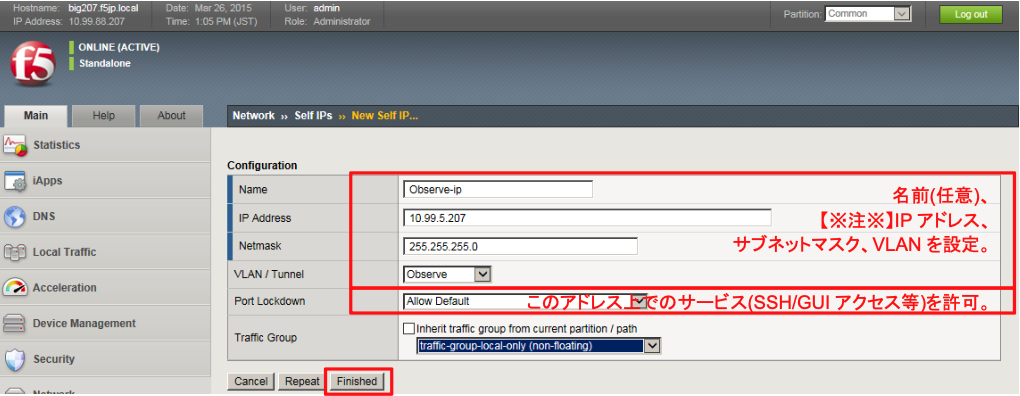
Task: Click the ONLINE (ACTIVE) status text
Action: click(x=119, y=47)
